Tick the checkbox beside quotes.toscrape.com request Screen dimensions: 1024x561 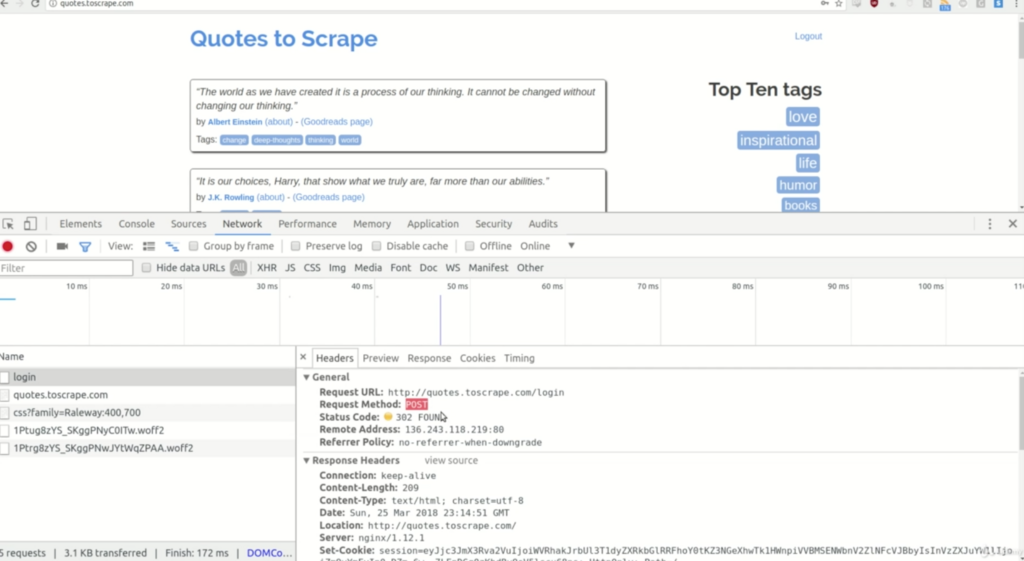5,395
